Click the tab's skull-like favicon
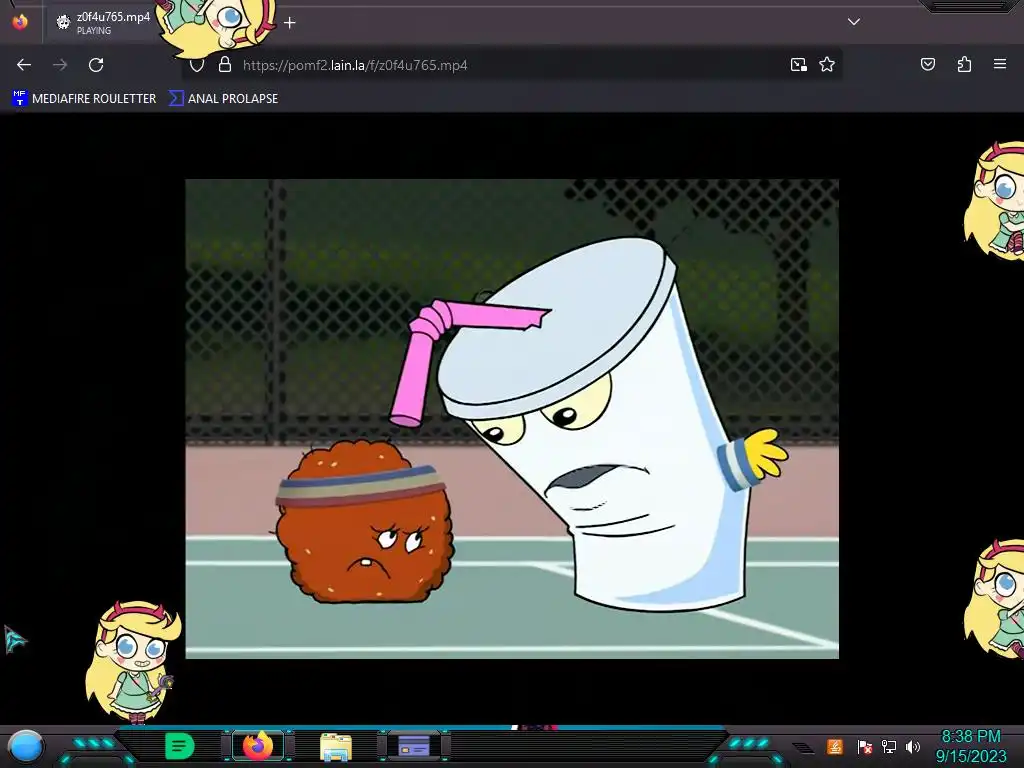 click(x=63, y=23)
